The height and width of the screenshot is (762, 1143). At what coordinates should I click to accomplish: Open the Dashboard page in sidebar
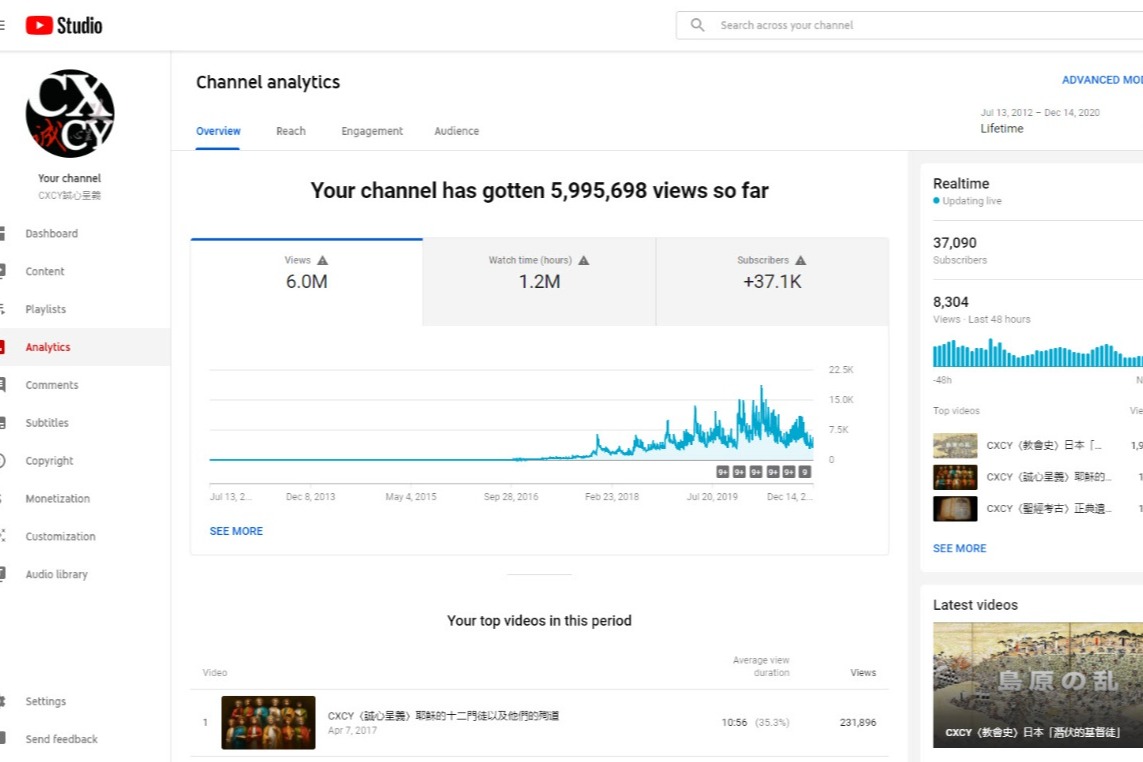coord(51,234)
